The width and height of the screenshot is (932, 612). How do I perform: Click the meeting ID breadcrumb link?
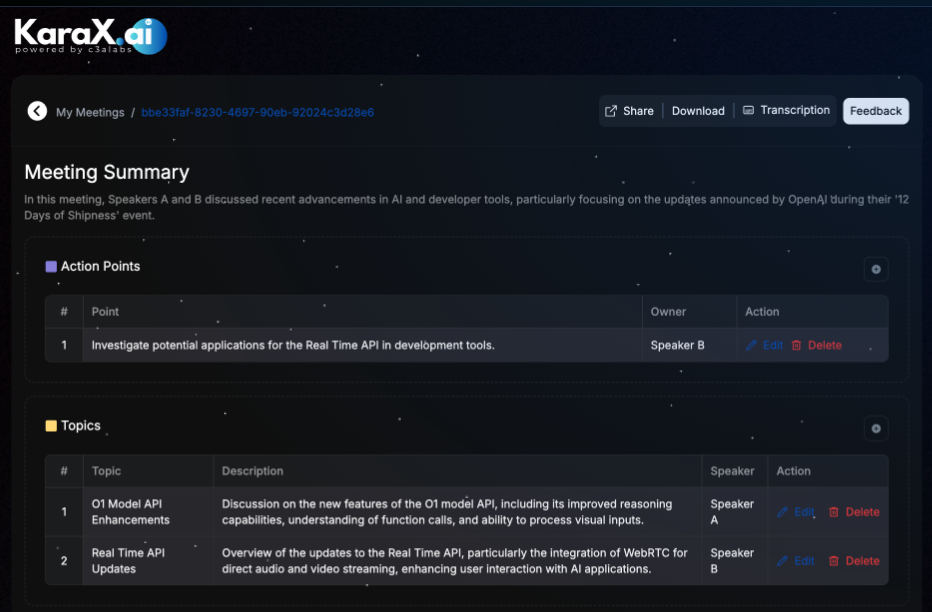(257, 112)
